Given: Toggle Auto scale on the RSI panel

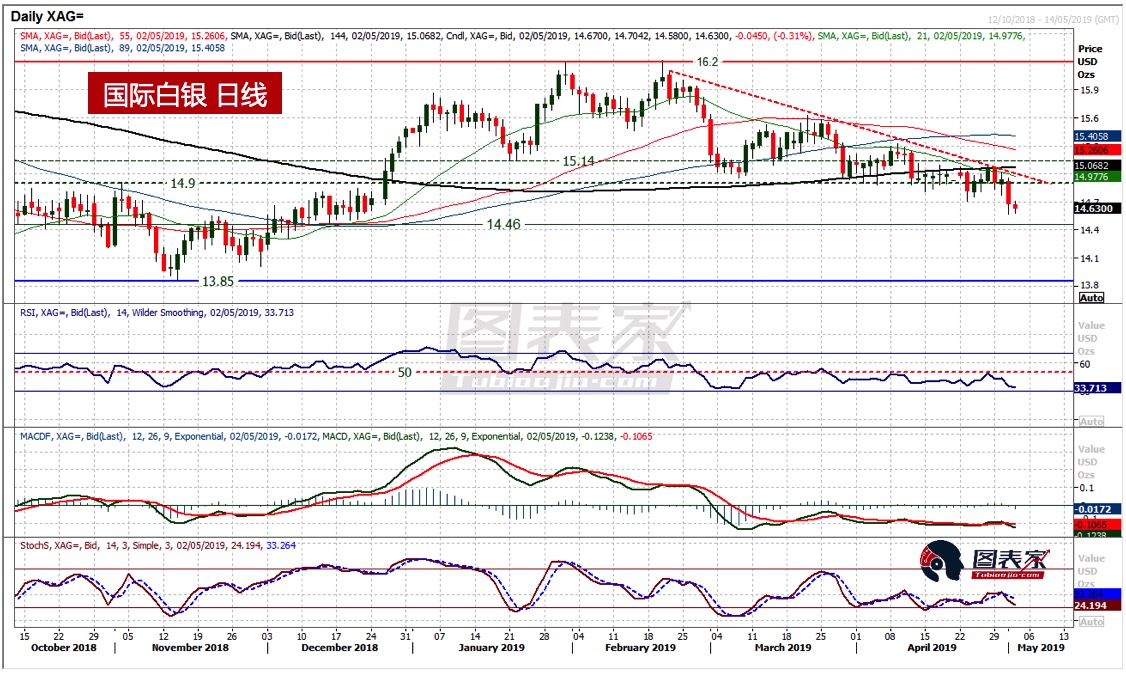Looking at the screenshot, I should [x=1091, y=420].
